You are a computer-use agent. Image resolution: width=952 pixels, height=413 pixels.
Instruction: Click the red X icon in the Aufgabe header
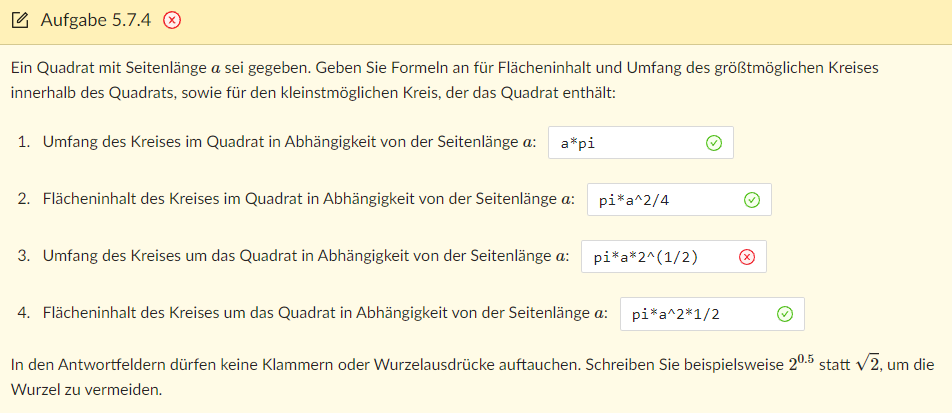[172, 21]
